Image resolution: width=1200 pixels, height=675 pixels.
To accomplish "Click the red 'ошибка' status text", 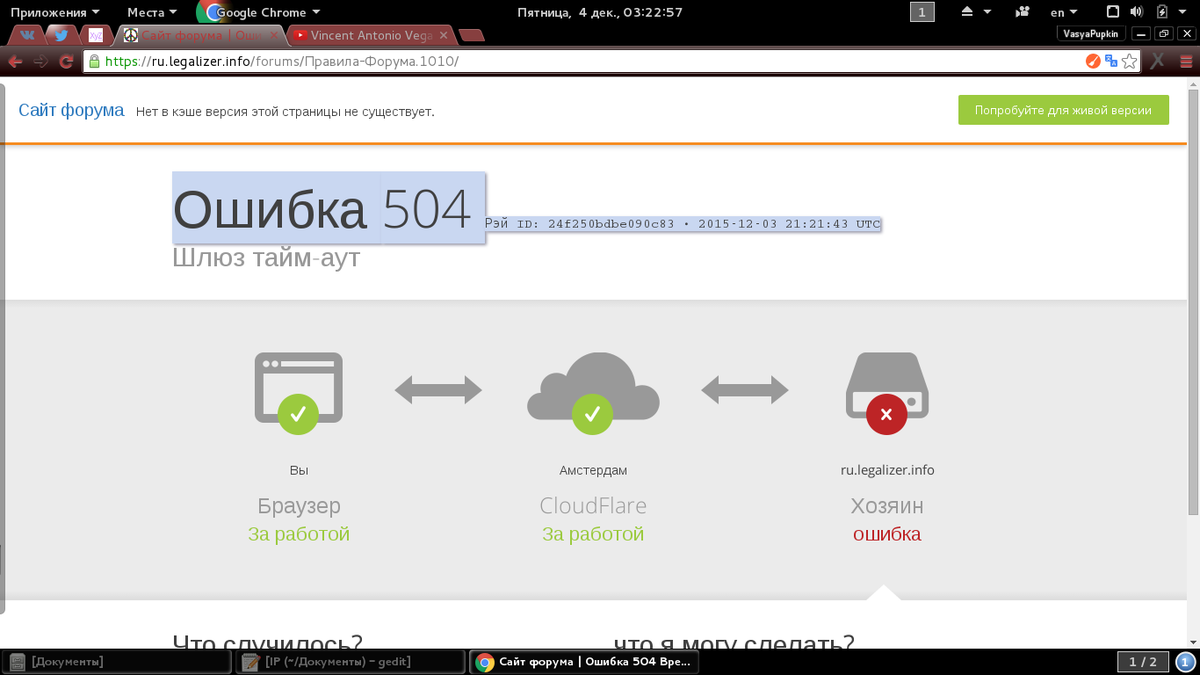I will tap(887, 534).
